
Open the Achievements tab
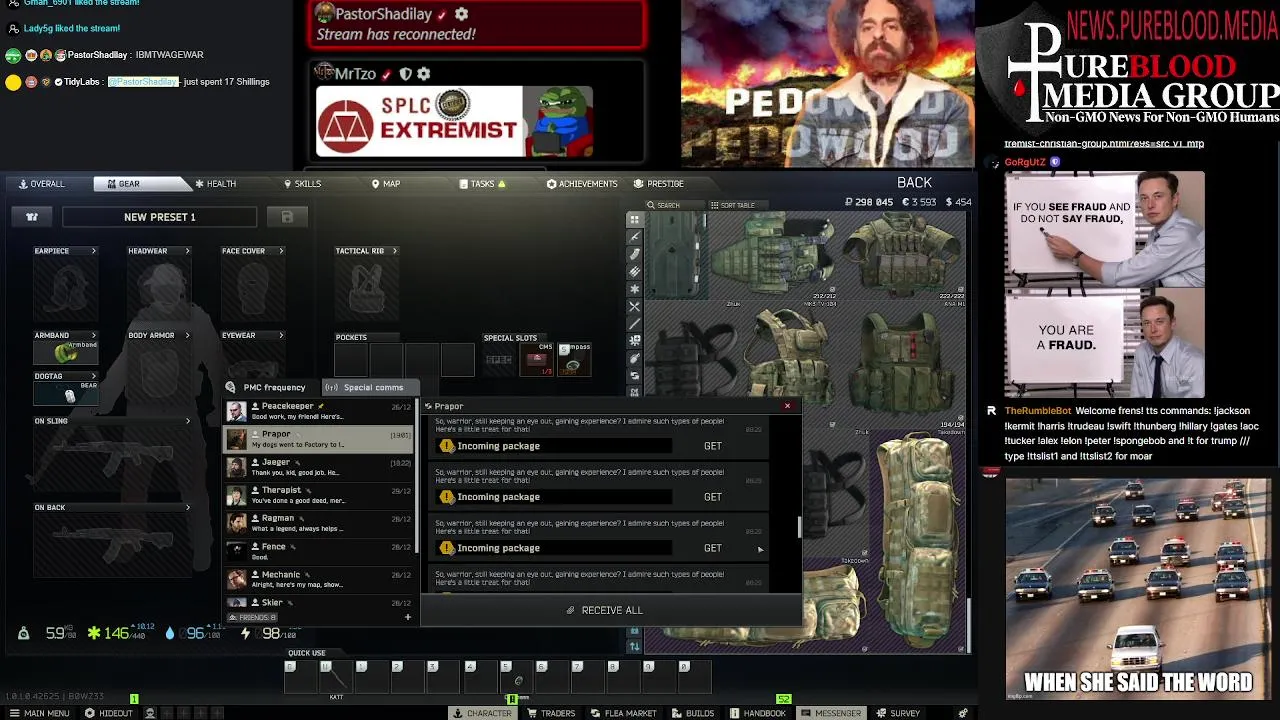click(582, 184)
